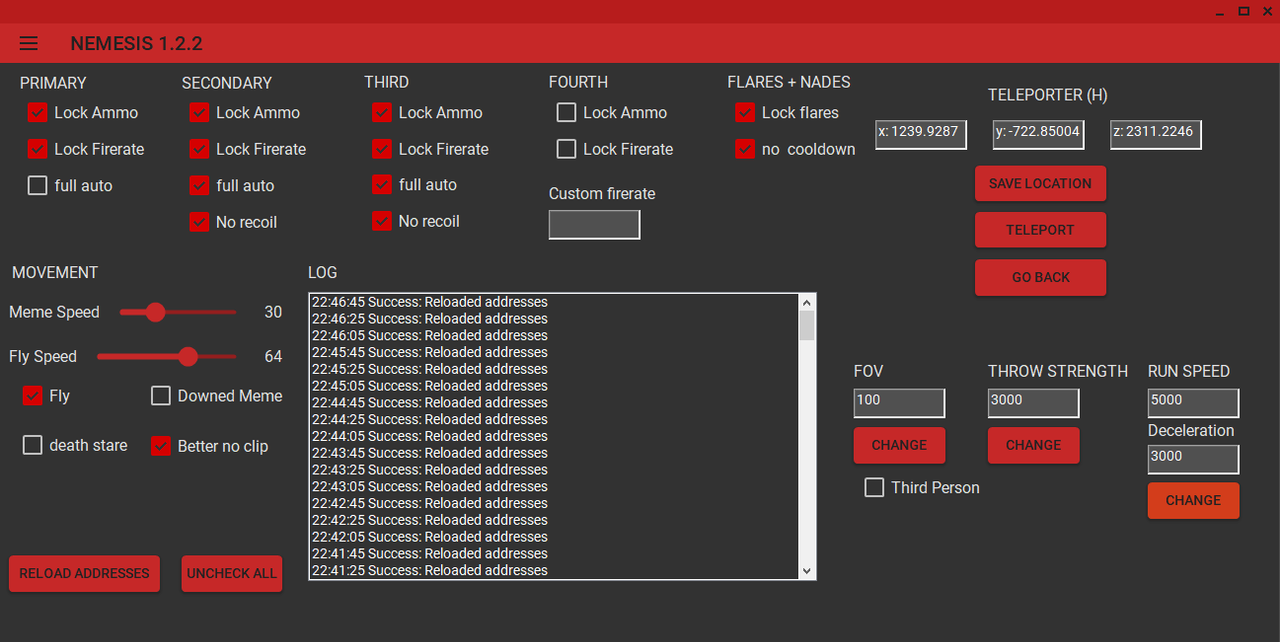Uncheck Secondary No recoil
This screenshot has width=1280, height=642.
click(x=199, y=222)
